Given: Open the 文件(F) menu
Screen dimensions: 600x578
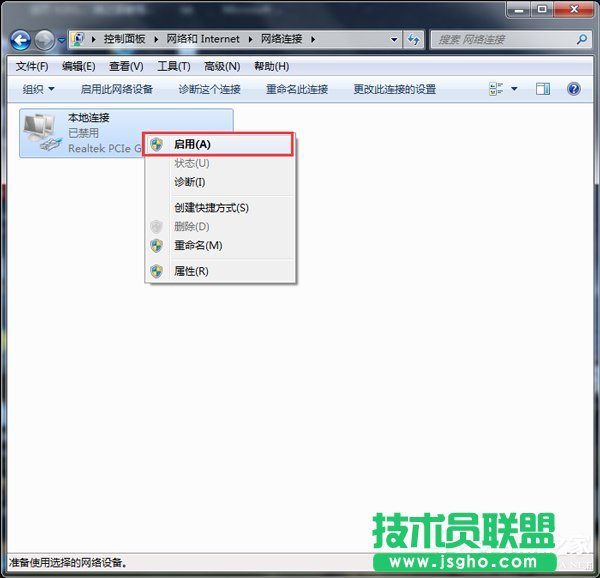Looking at the screenshot, I should [32, 67].
